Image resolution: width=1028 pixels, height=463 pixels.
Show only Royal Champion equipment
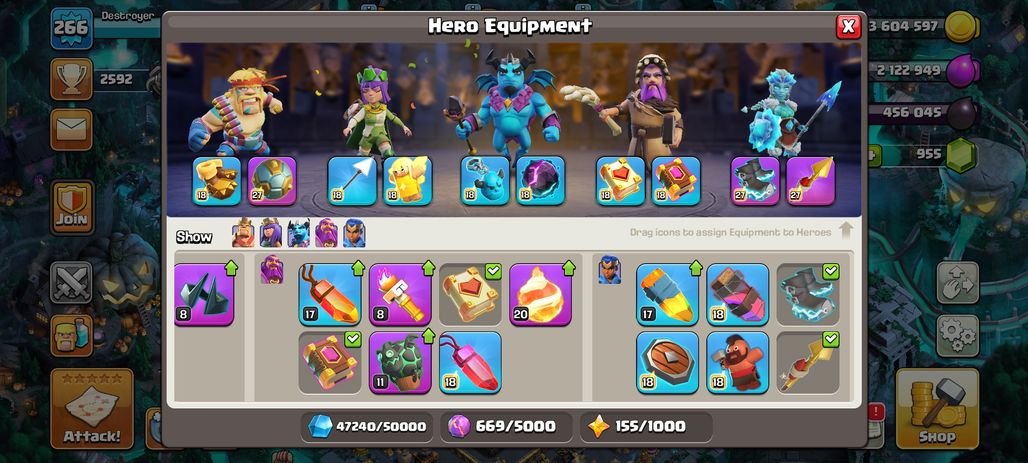pos(354,233)
